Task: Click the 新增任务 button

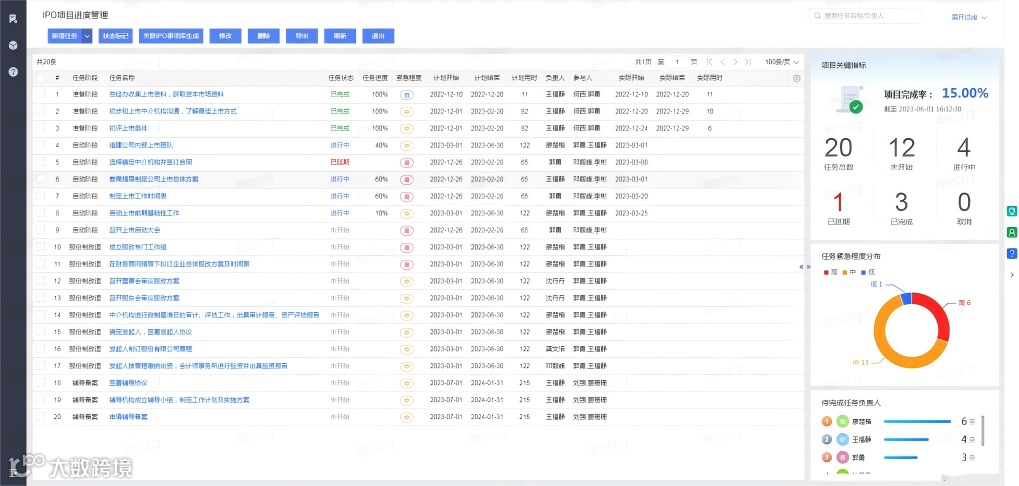Action: coord(64,36)
